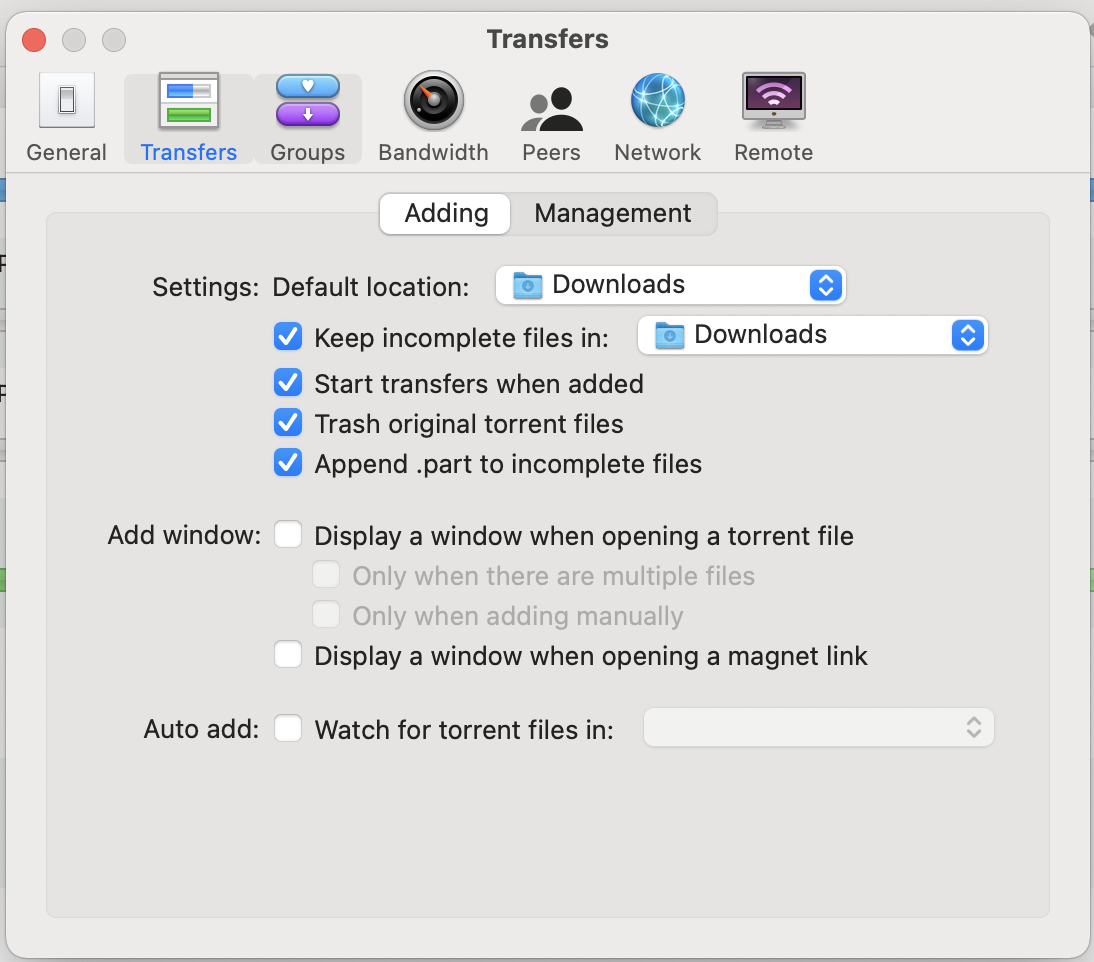Enable window display when opening a torrent file
This screenshot has width=1094, height=962.
(287, 535)
